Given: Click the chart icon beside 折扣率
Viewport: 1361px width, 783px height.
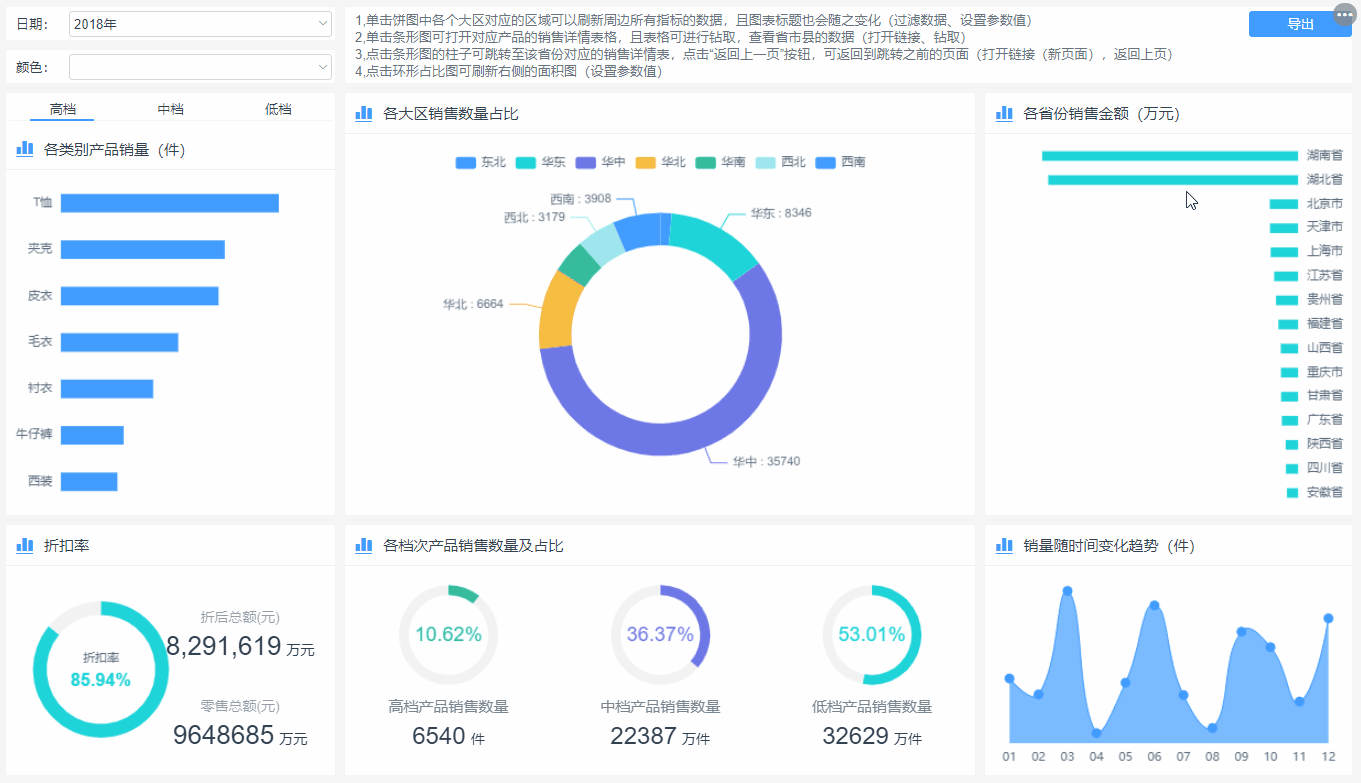Looking at the screenshot, I should click(25, 545).
